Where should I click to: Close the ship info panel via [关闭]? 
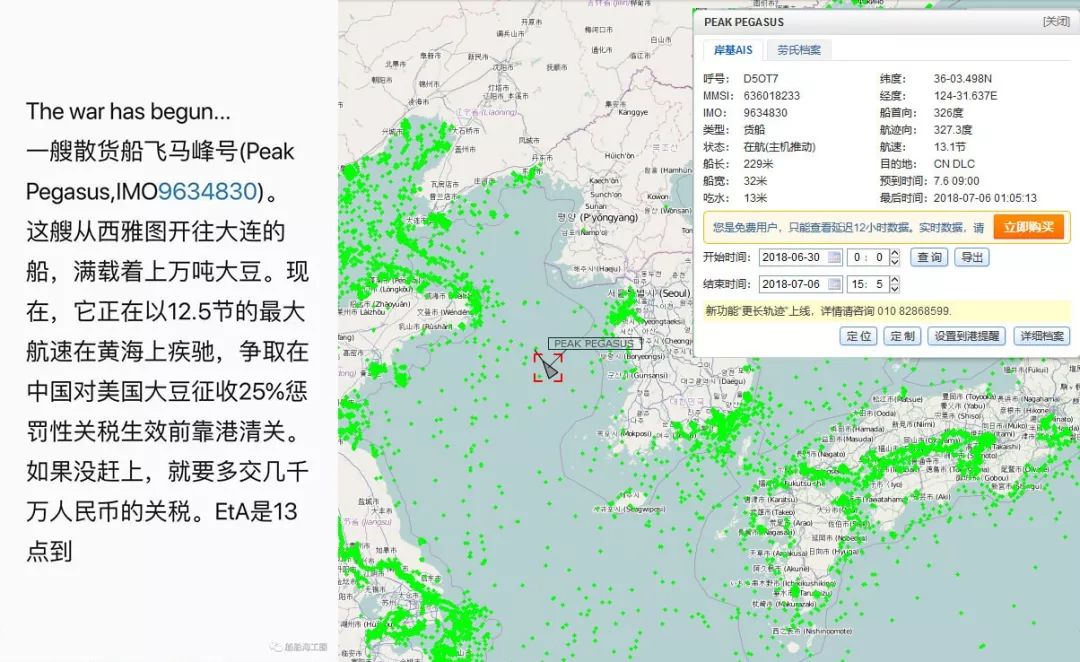[x=1056, y=21]
